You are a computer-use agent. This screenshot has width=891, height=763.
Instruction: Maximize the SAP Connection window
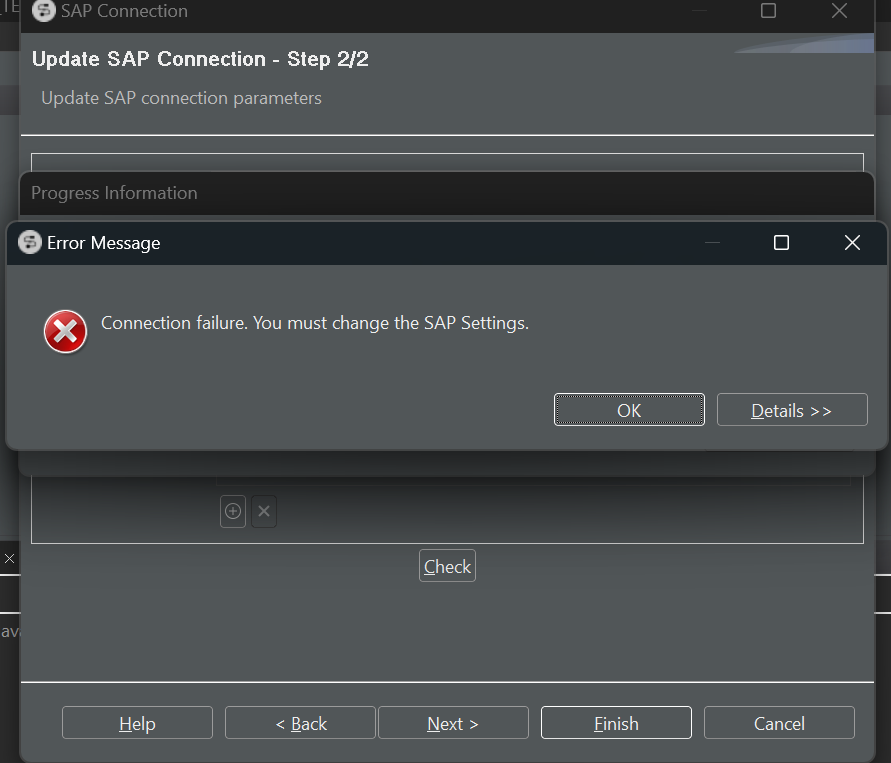pos(768,11)
